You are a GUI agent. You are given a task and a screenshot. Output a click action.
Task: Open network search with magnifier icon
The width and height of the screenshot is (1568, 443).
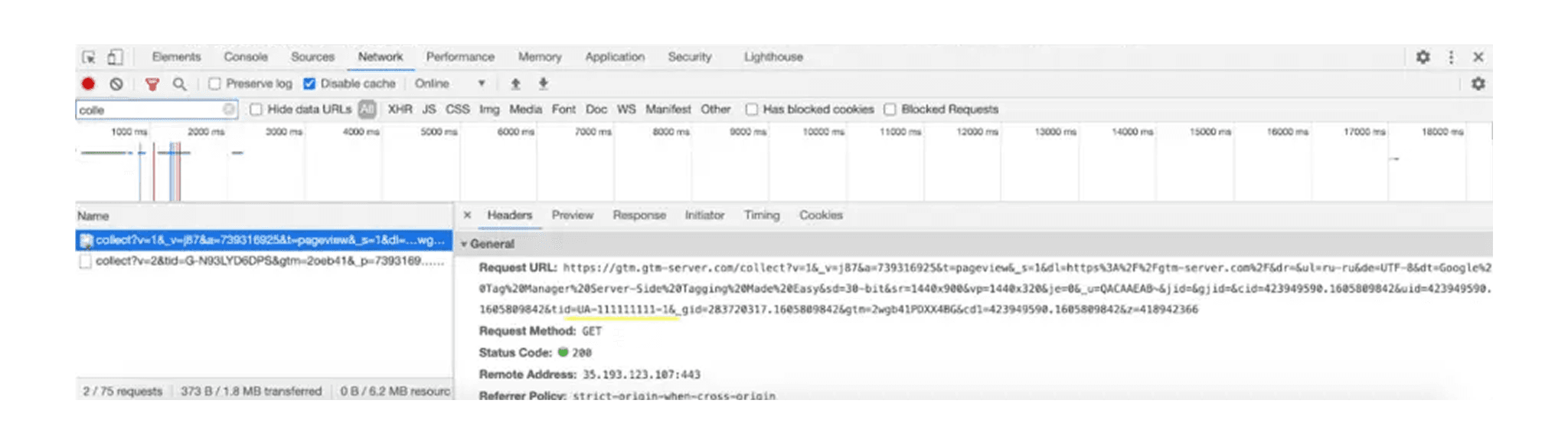[179, 84]
